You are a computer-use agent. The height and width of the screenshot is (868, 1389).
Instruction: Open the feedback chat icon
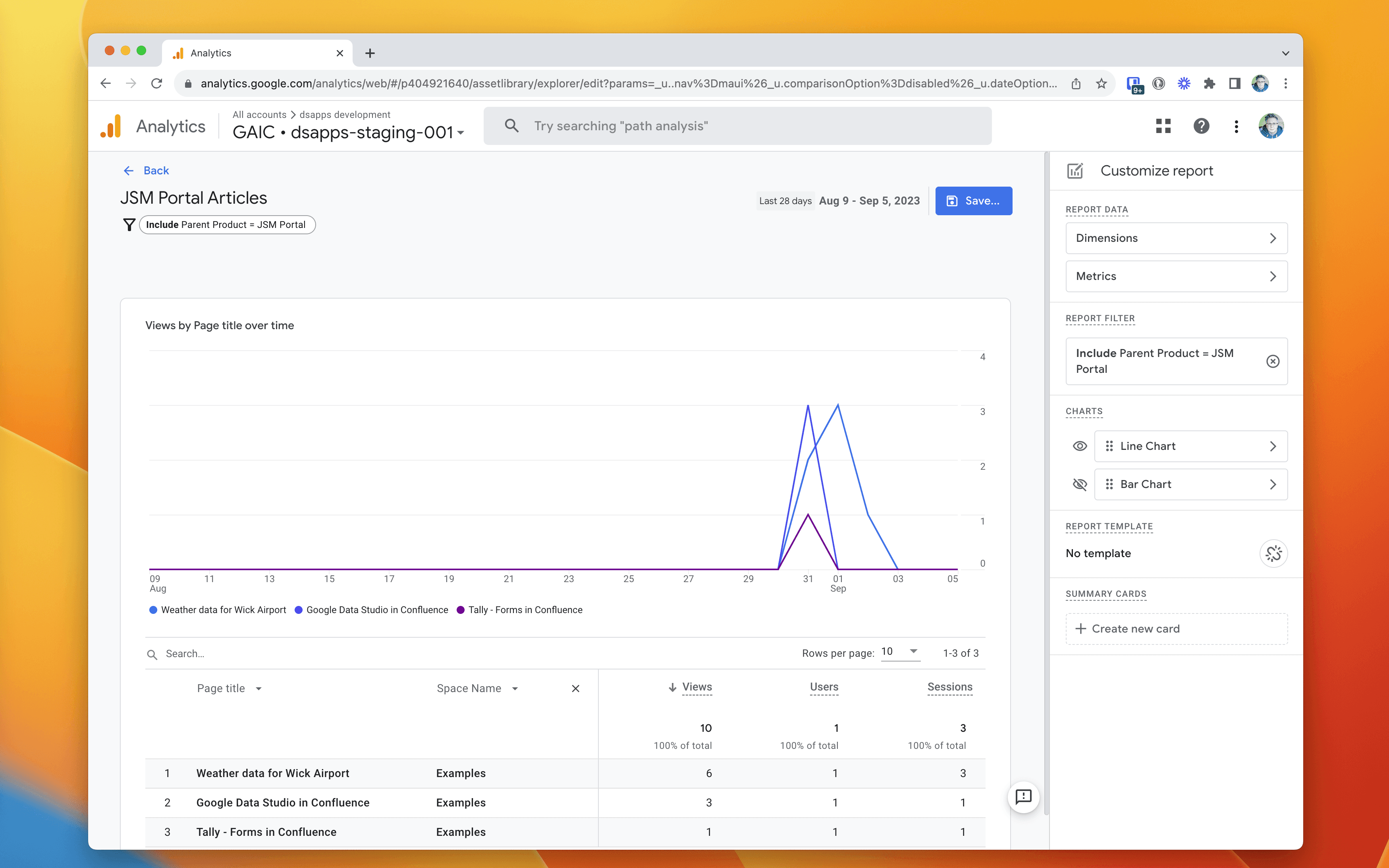(x=1023, y=797)
